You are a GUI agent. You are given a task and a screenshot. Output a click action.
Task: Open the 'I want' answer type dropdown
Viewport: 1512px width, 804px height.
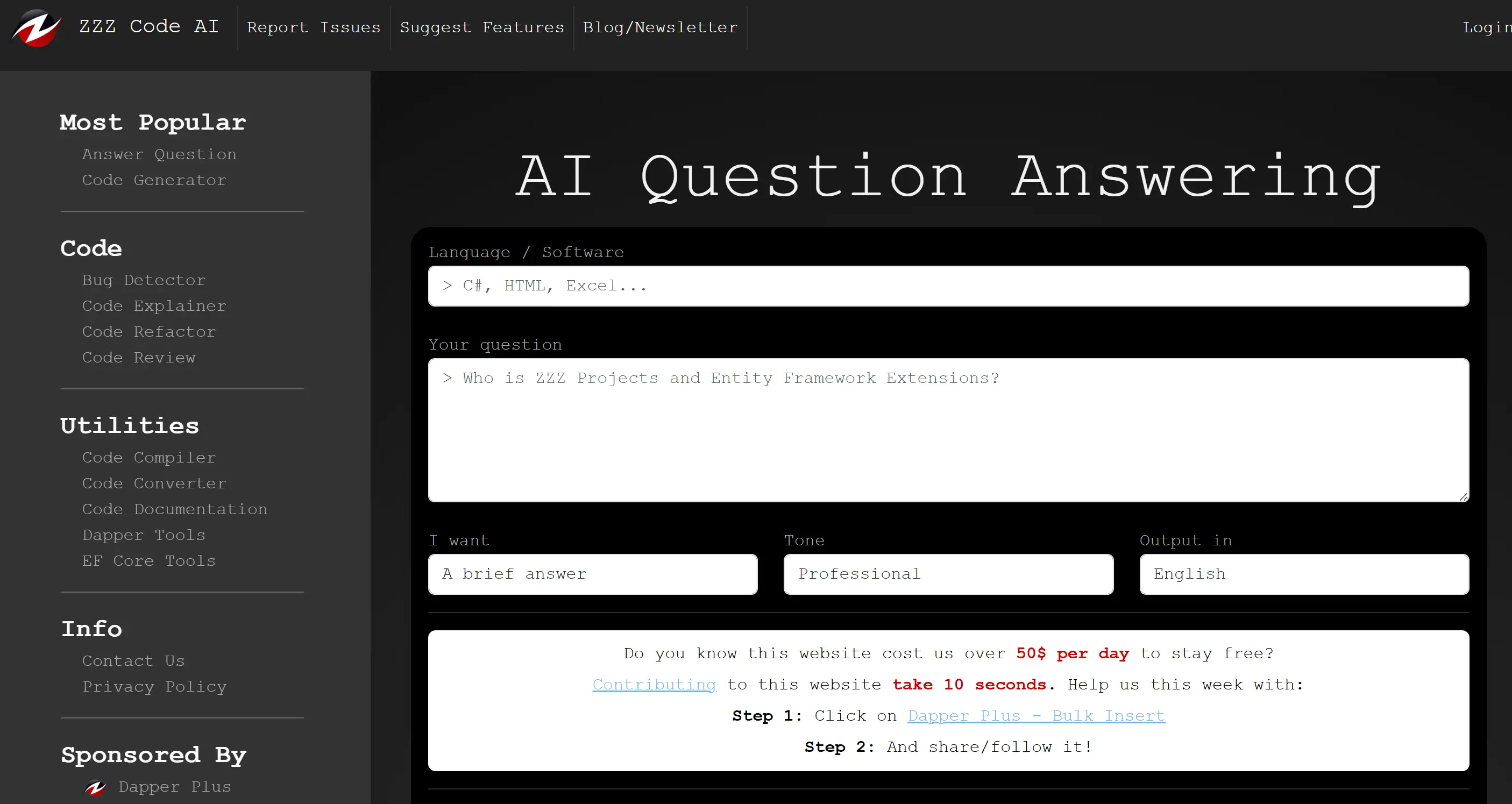[x=593, y=574]
